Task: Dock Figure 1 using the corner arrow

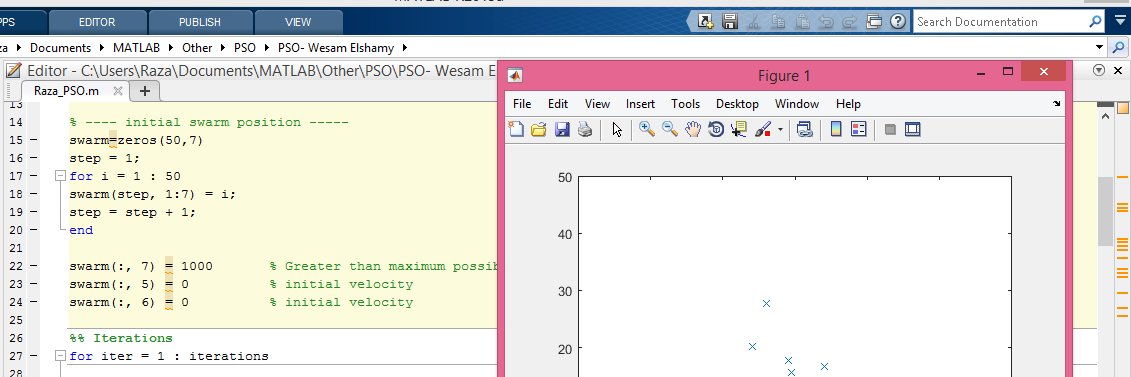Action: pos(1057,104)
